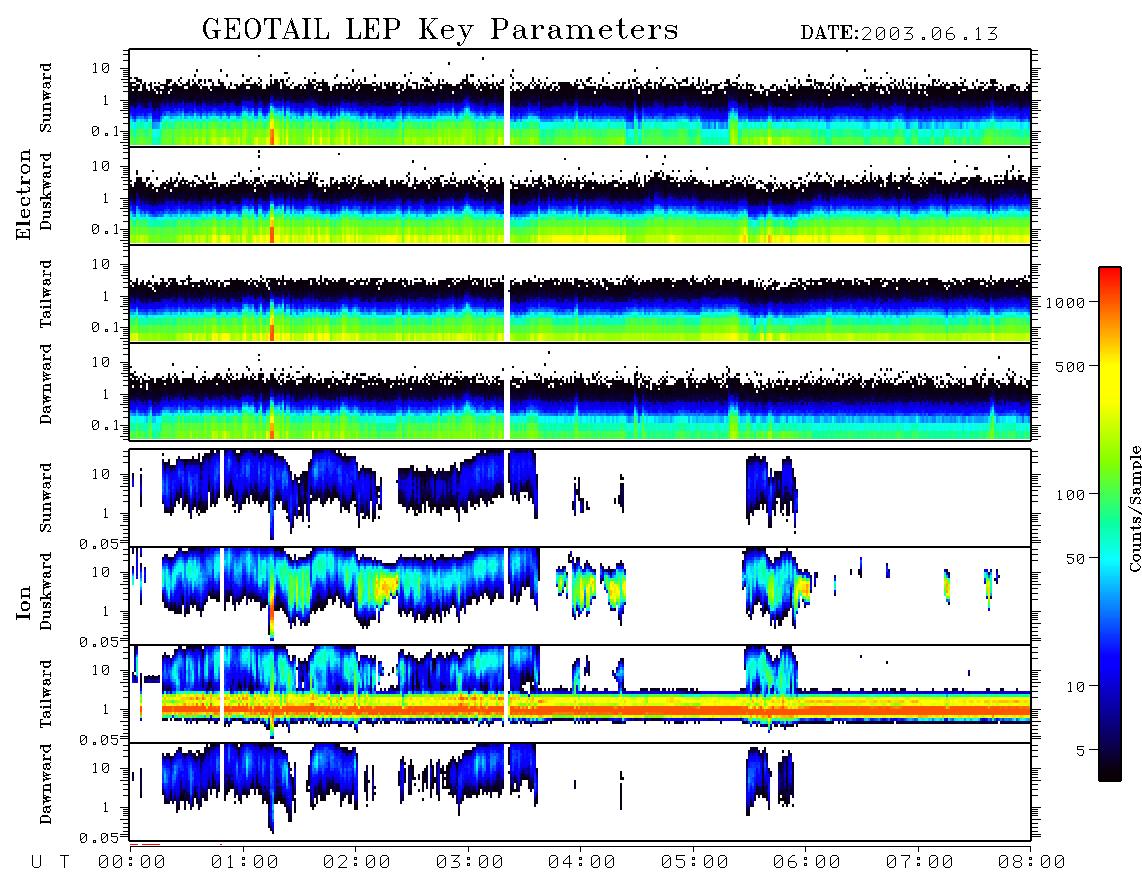1142x880 pixels.
Task: Click the 05:00 time tick label
Action: 694,863
